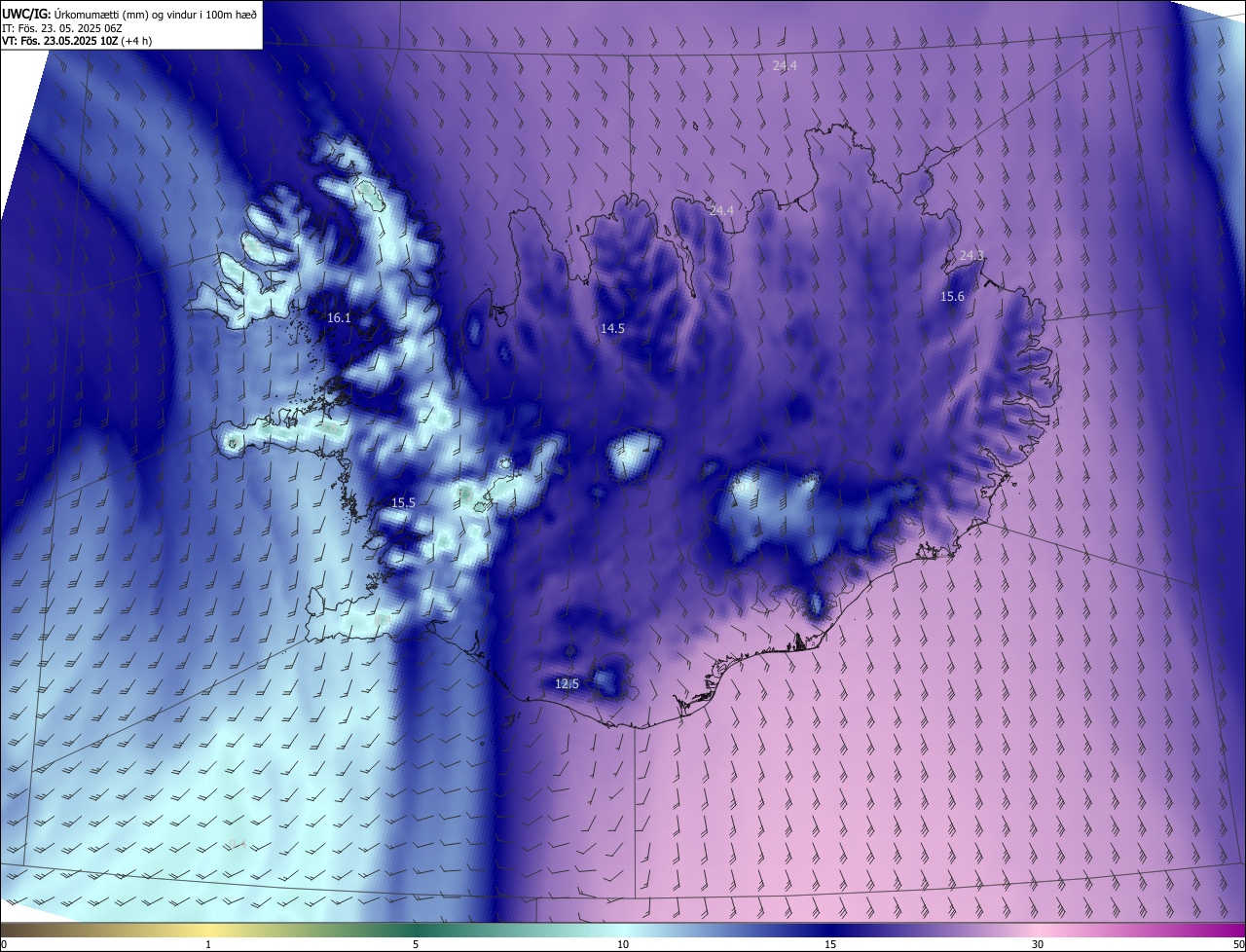Image resolution: width=1246 pixels, height=952 pixels.
Task: Pick the 12.5 value near the south coast
Action: [567, 684]
